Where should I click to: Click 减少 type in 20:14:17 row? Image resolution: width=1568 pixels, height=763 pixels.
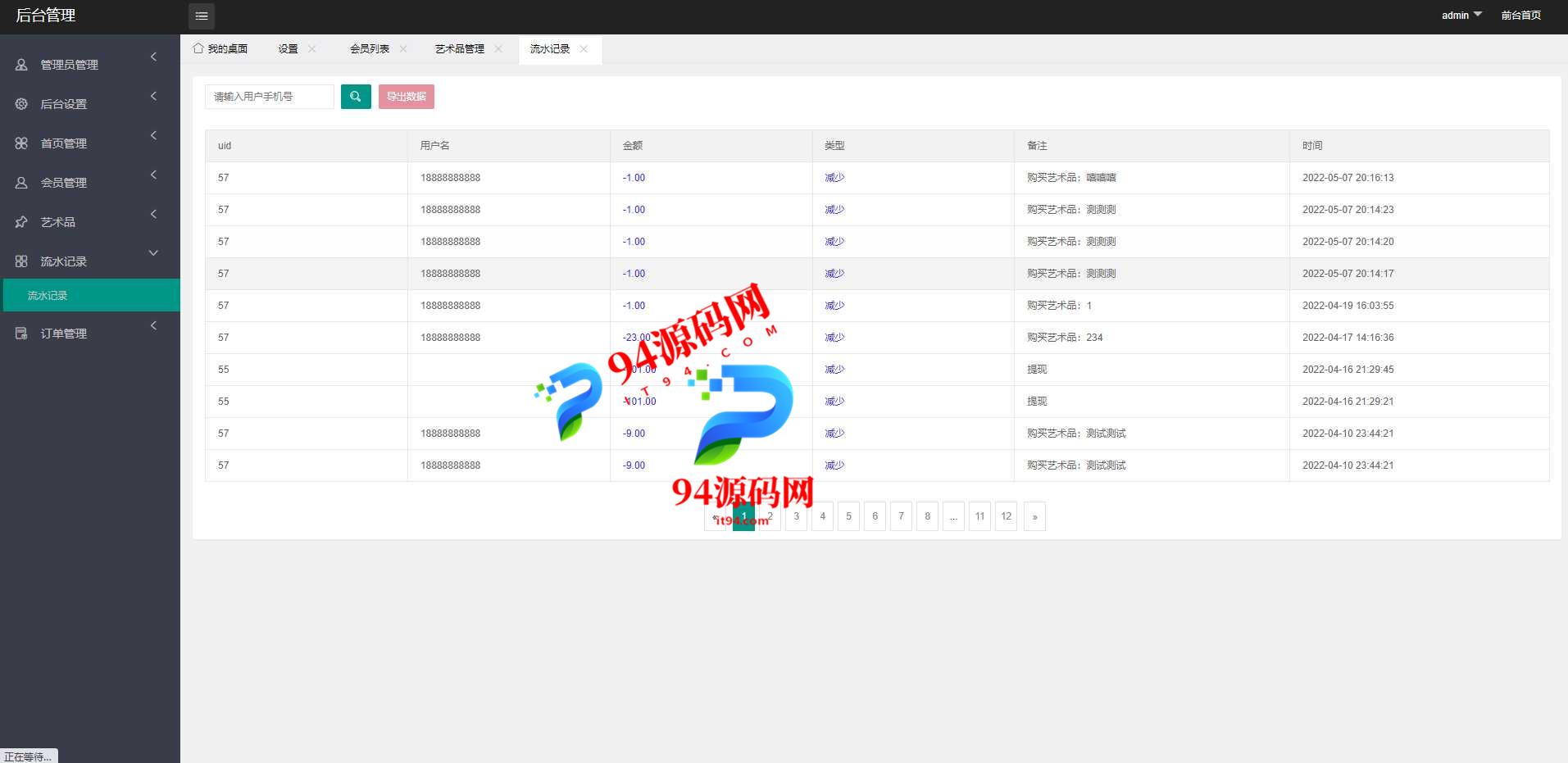834,274
